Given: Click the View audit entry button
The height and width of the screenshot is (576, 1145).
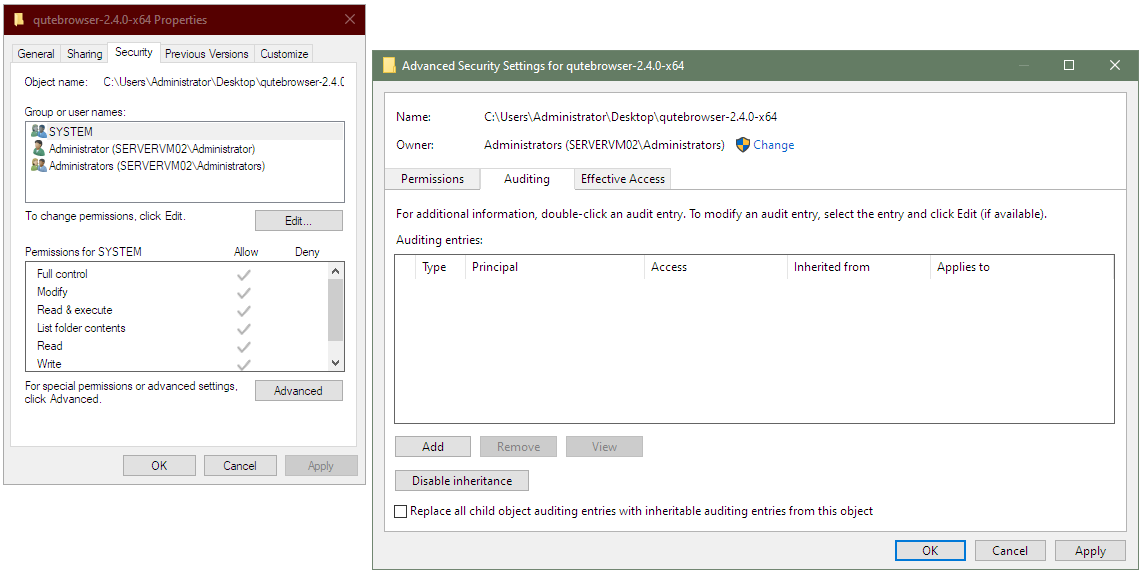Looking at the screenshot, I should (x=604, y=447).
